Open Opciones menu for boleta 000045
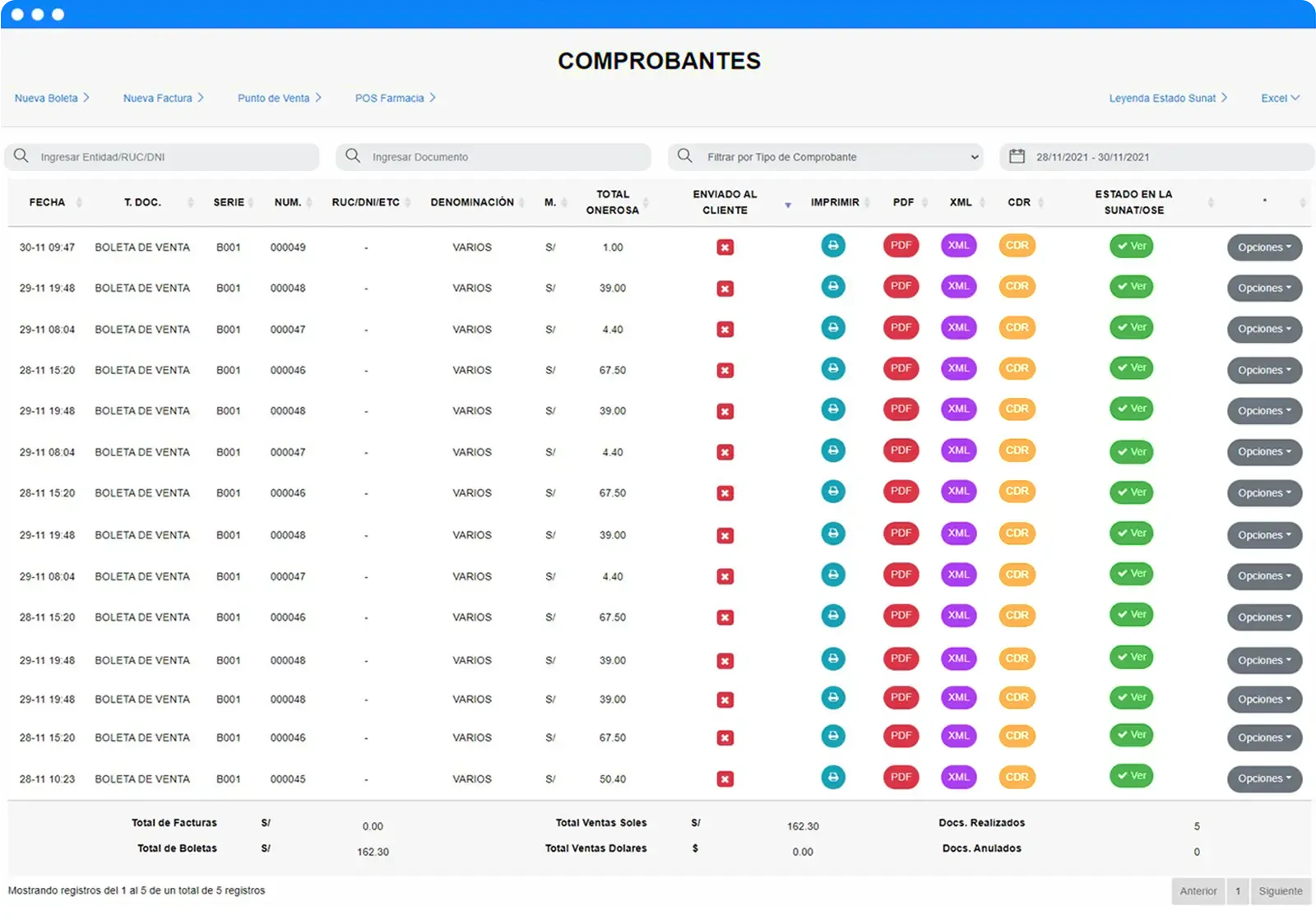1316x924 pixels. (1264, 778)
